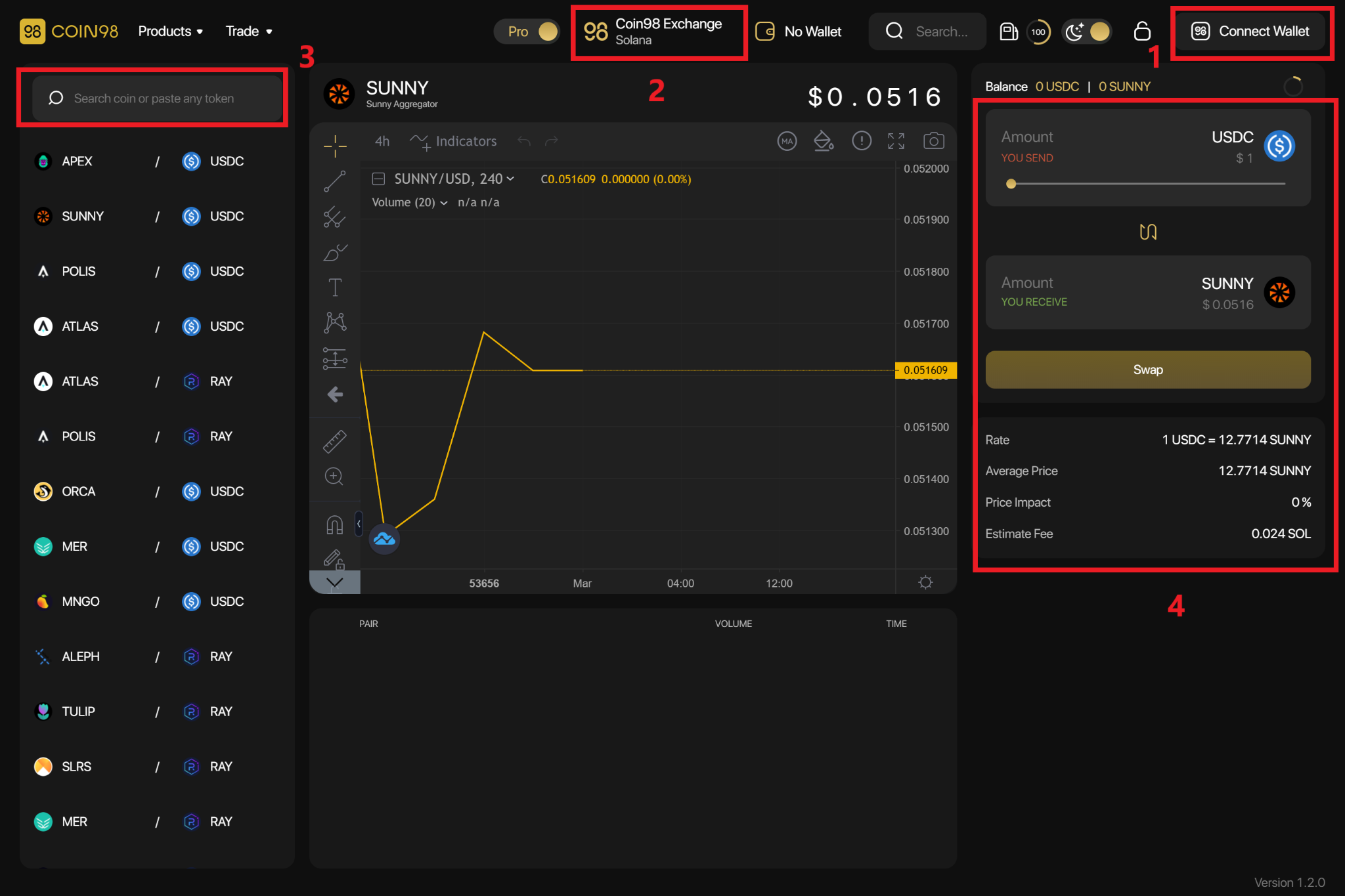Image resolution: width=1345 pixels, height=896 pixels.
Task: Click the Connect Wallet button
Action: 1250,32
